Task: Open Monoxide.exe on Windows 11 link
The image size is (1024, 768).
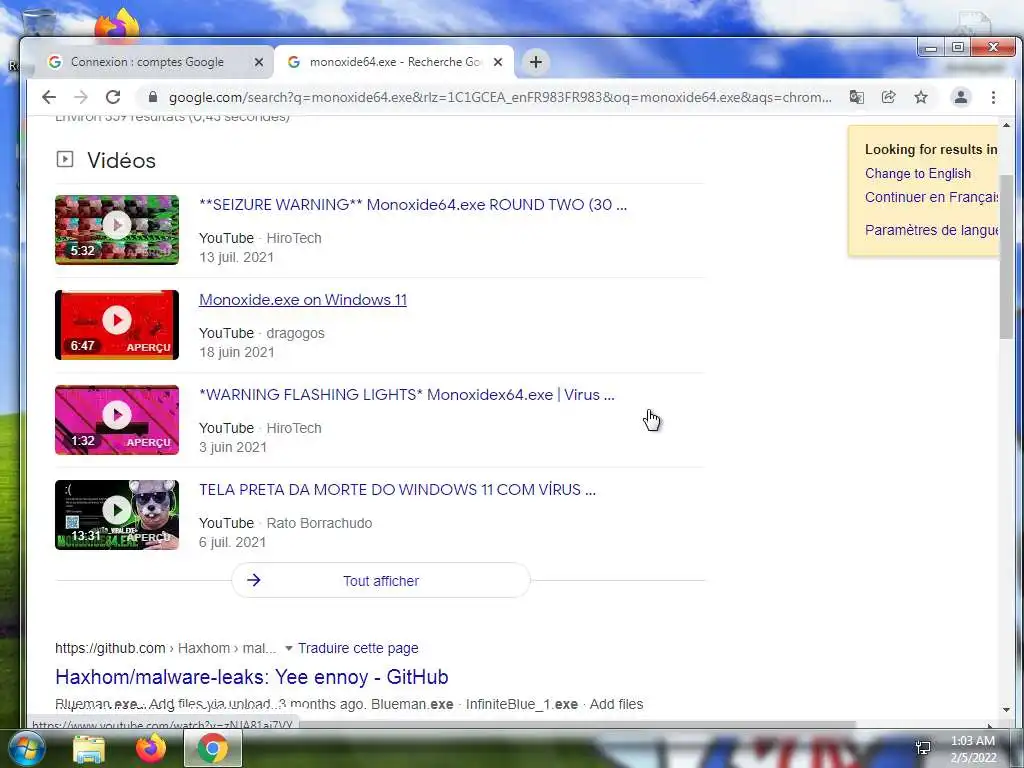Action: click(x=303, y=300)
